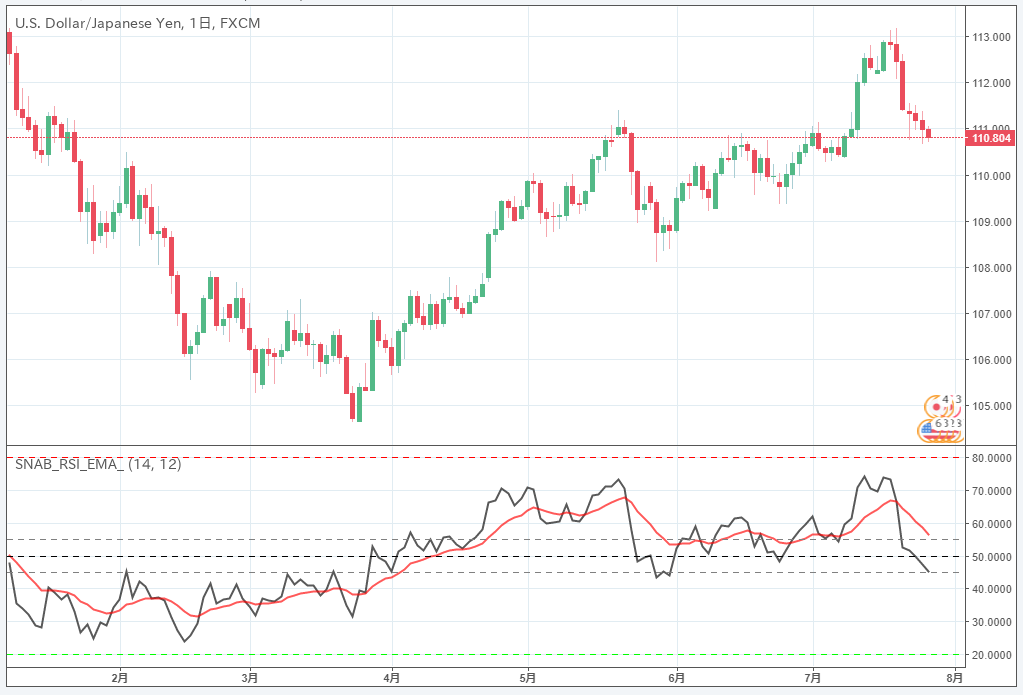Click the US flag economic event marker
Screen dimensions: 1023x695
coord(928,430)
